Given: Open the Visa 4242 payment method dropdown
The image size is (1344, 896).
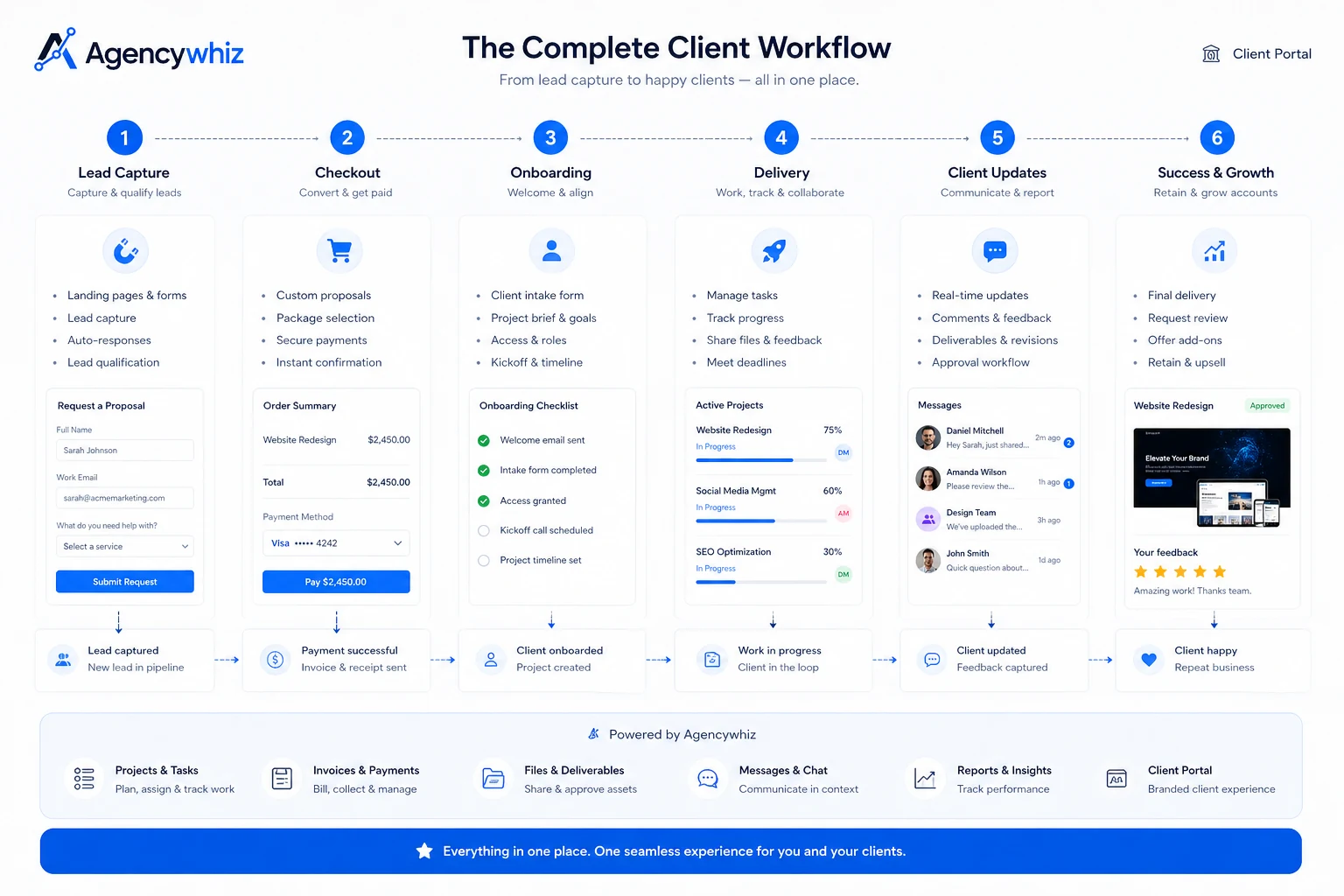Looking at the screenshot, I should pos(336,543).
